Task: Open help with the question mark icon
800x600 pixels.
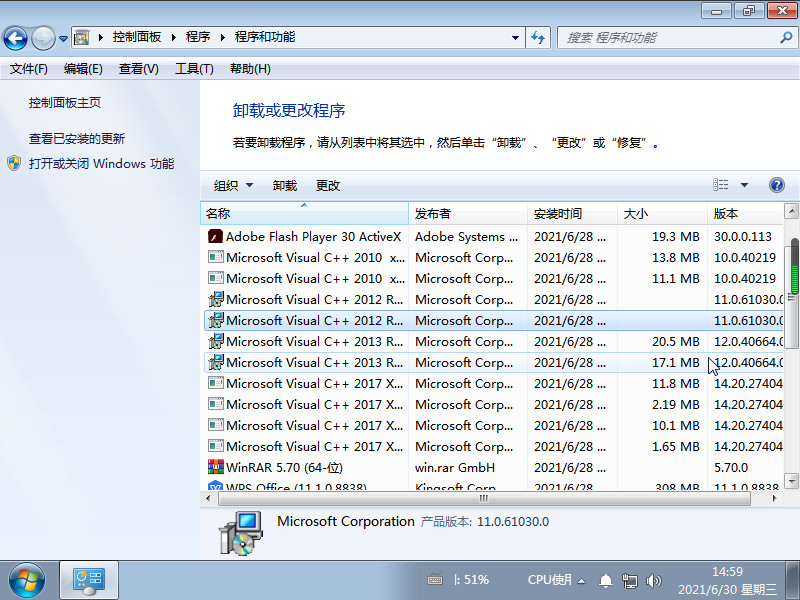Action: pos(777,185)
